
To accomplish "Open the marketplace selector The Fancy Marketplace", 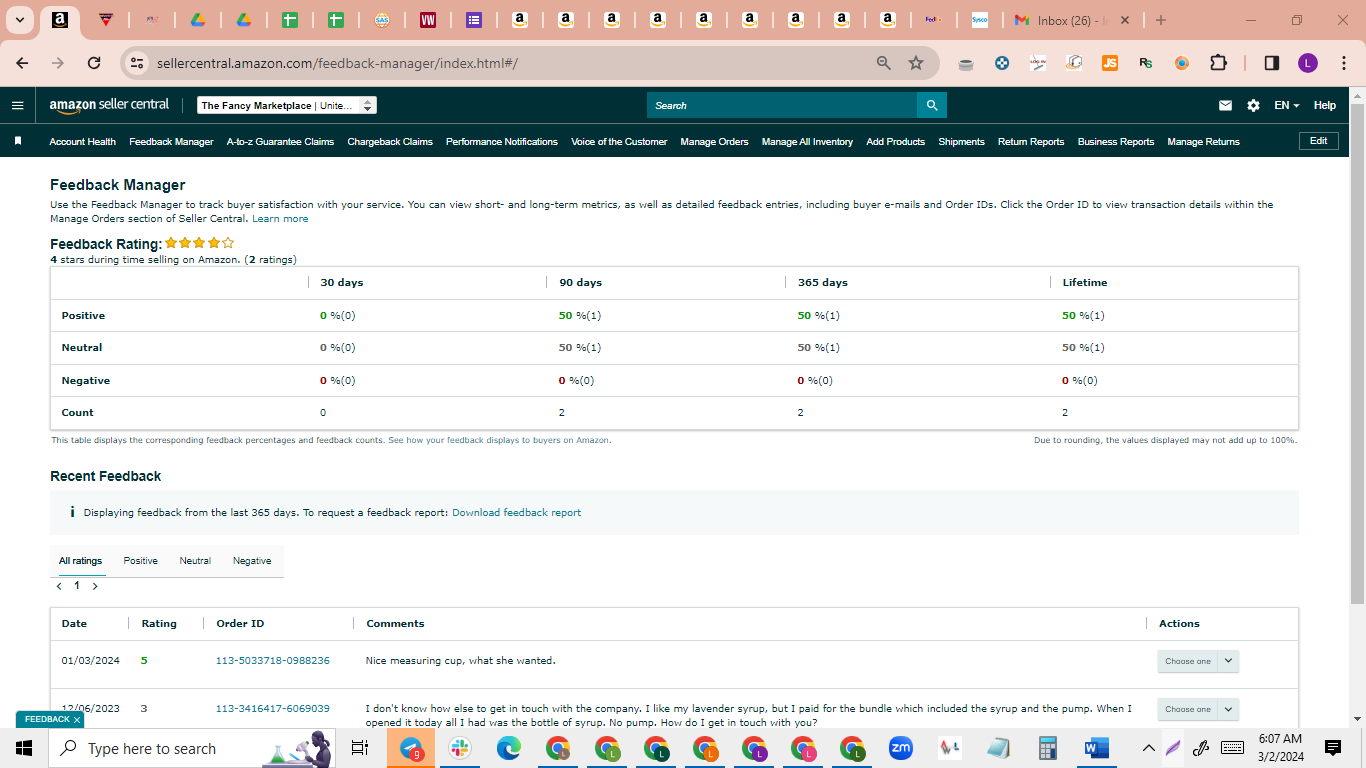I will (287, 105).
